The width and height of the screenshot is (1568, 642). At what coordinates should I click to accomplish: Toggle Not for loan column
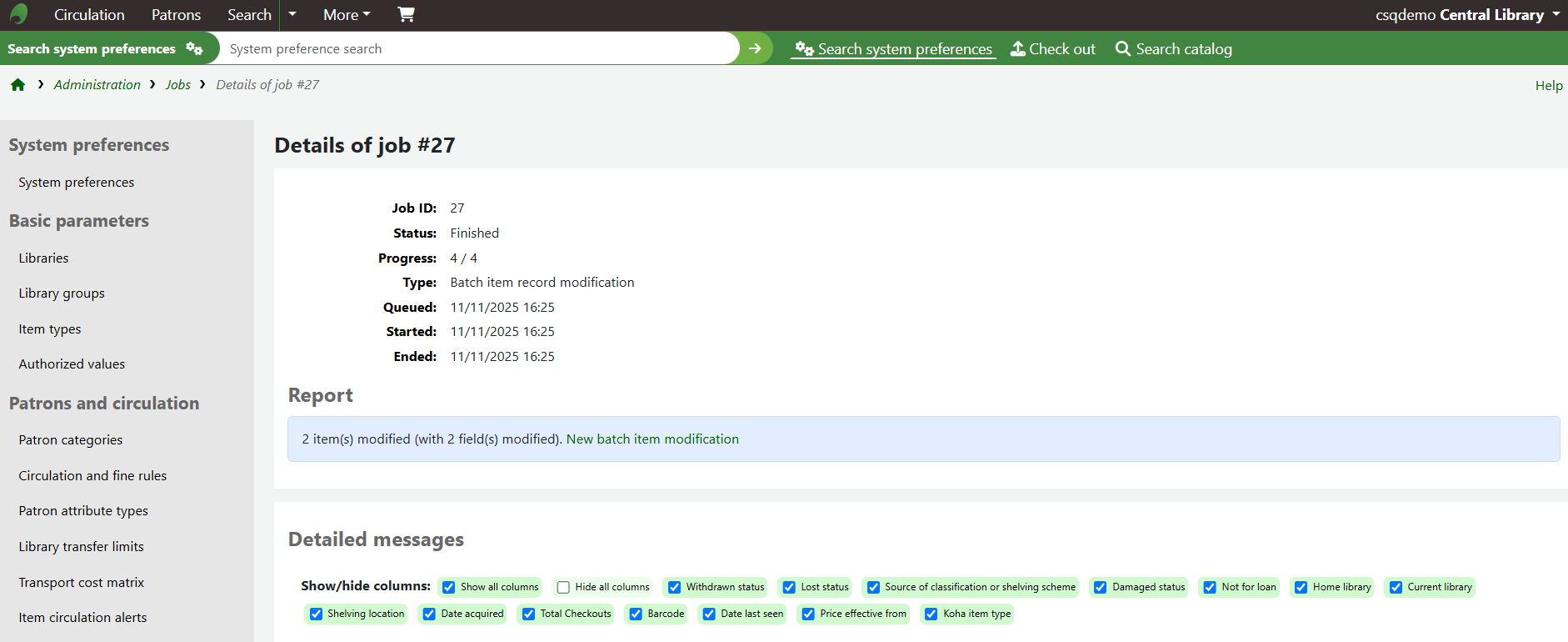(x=1210, y=587)
